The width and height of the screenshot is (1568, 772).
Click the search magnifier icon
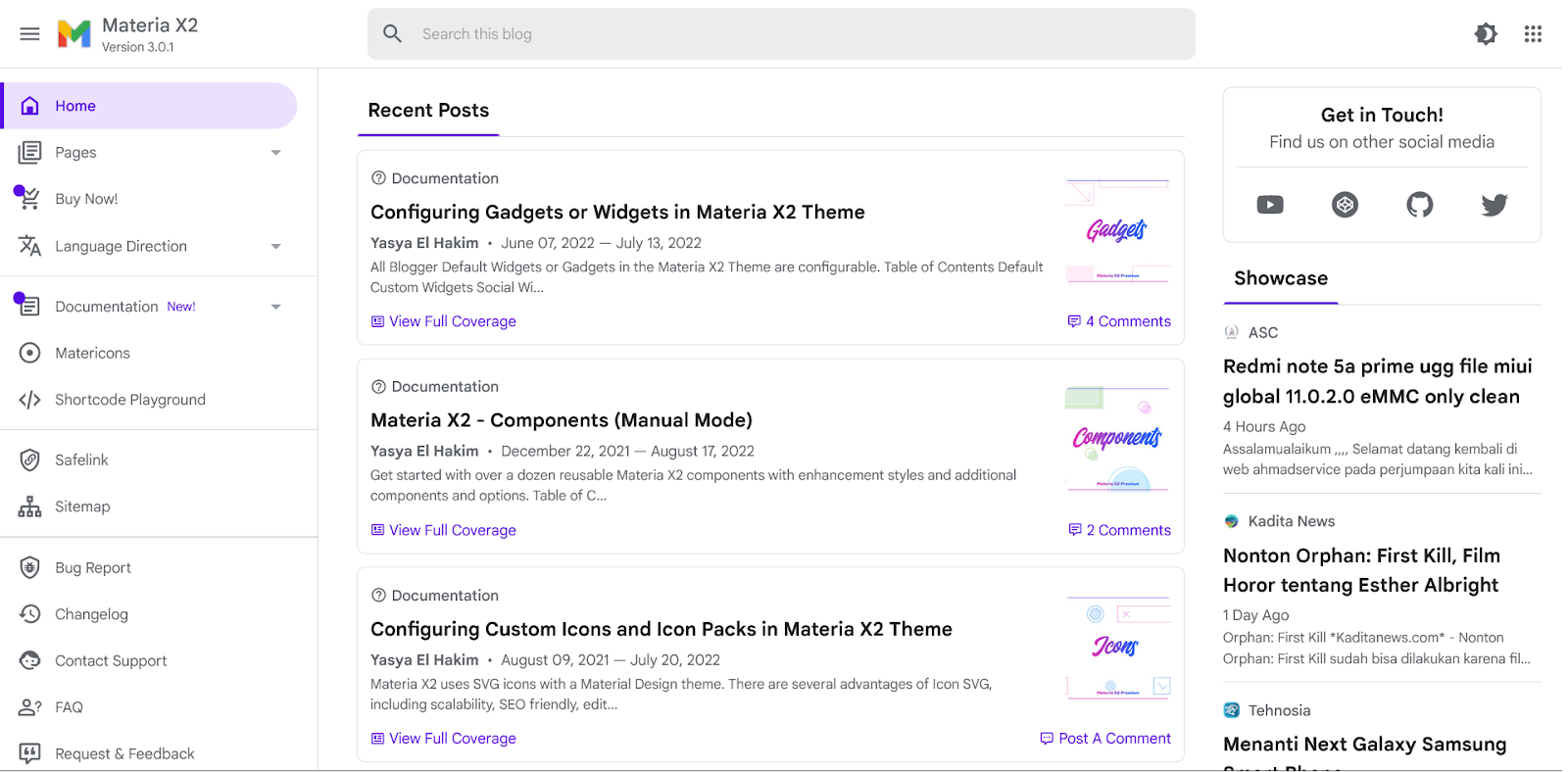pyautogui.click(x=393, y=34)
